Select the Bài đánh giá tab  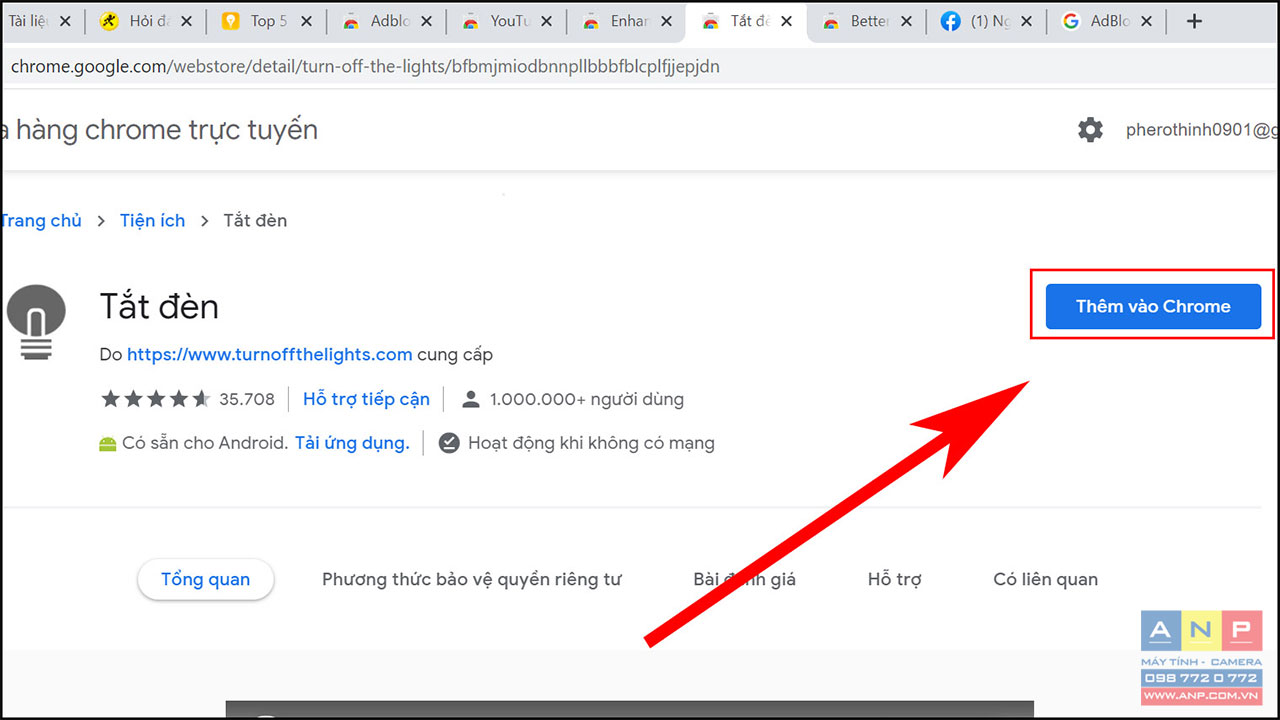[x=745, y=579]
